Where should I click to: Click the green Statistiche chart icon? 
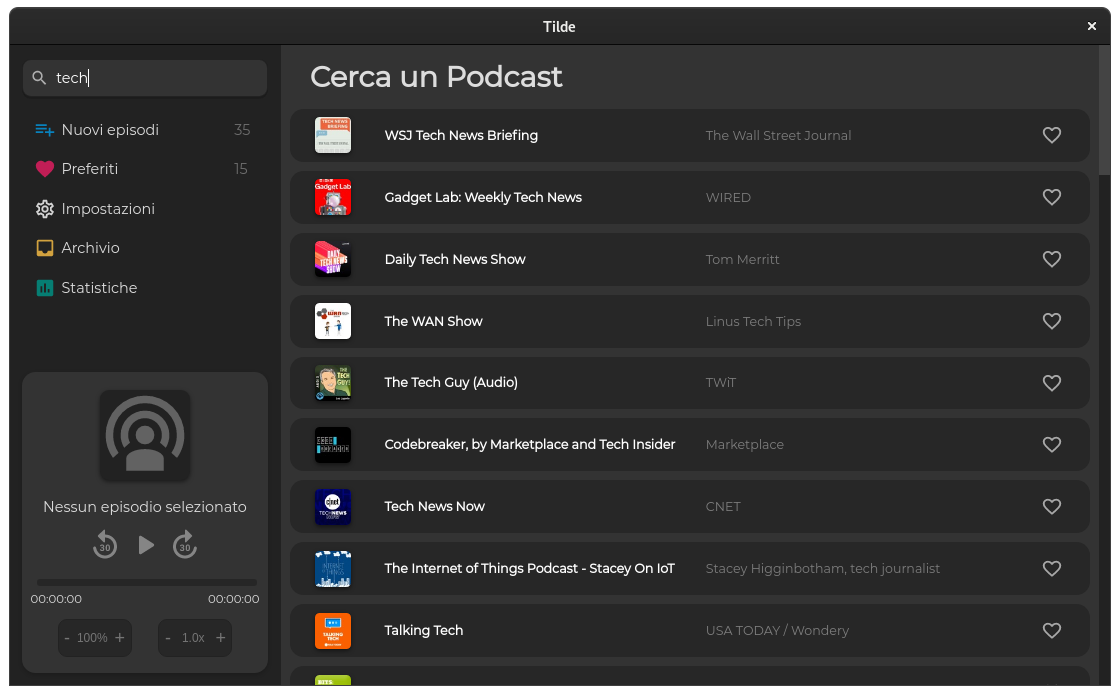[44, 288]
